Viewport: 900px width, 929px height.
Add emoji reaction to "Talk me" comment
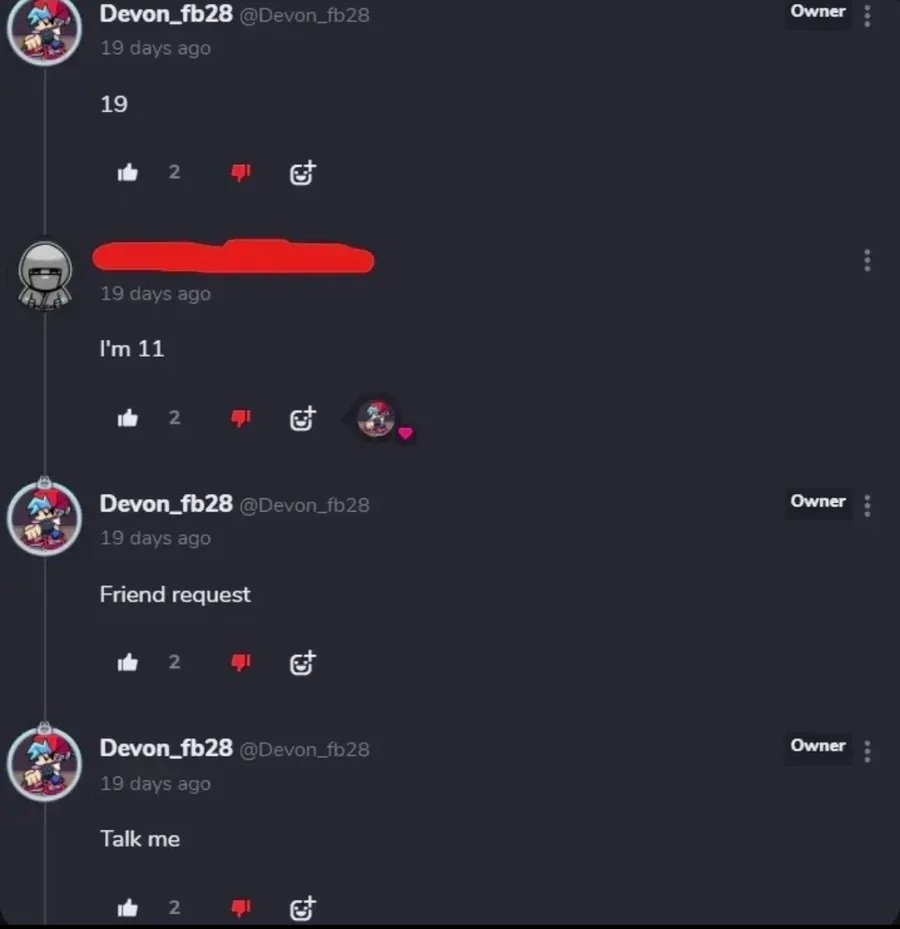(x=303, y=908)
